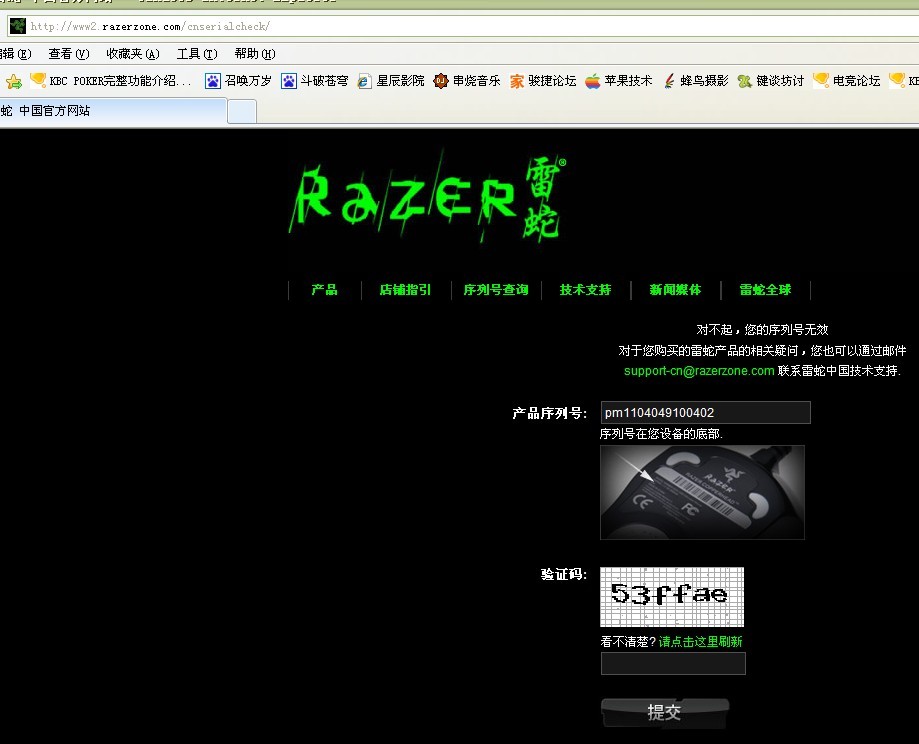
Task: Click the icon beside 键谈坊讨 bookmark
Action: point(744,81)
